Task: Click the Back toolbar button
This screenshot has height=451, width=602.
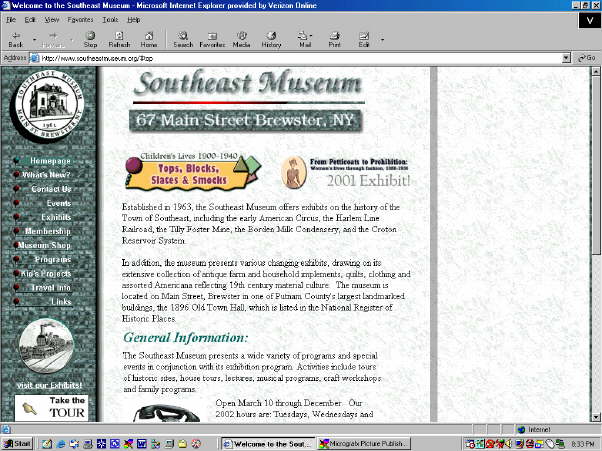Action: click(x=16, y=40)
